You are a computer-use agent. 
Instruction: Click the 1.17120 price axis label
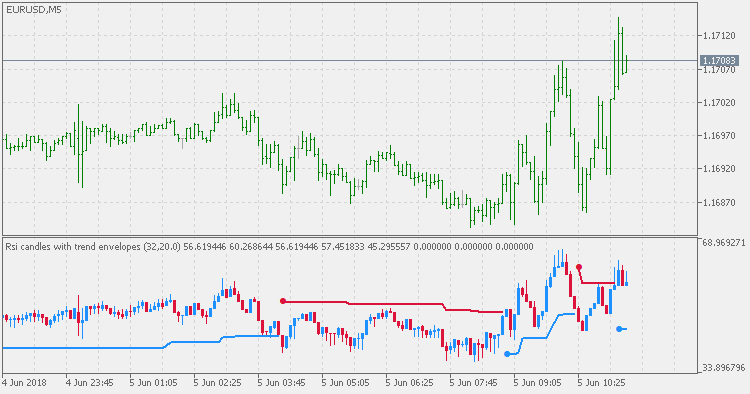tap(719, 36)
